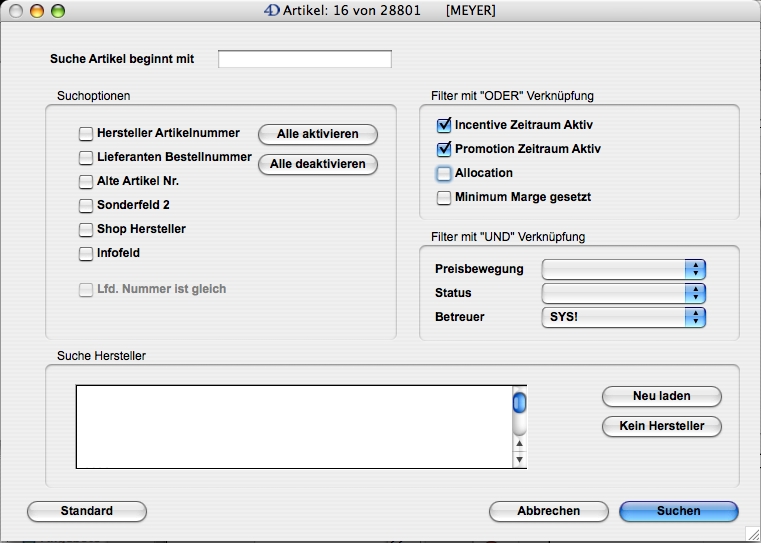
Task: Click the Alle deaktivieren button
Action: [317, 164]
